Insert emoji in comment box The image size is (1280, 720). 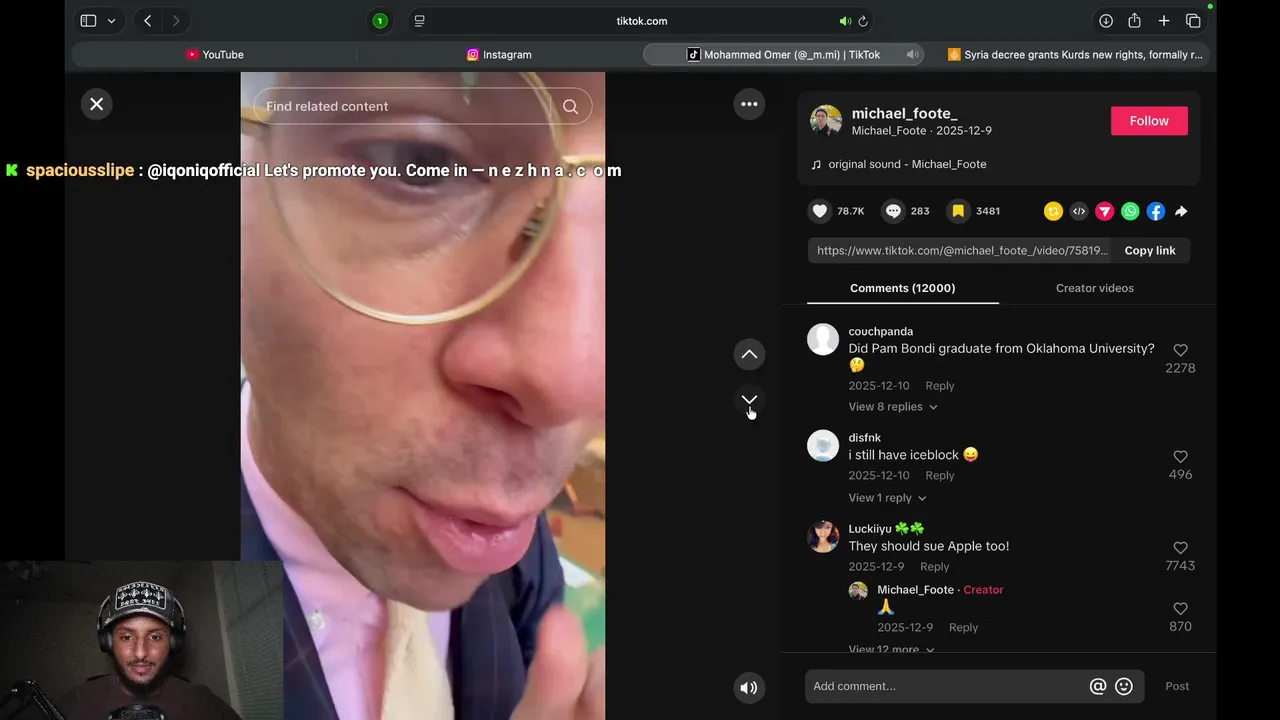point(1124,686)
